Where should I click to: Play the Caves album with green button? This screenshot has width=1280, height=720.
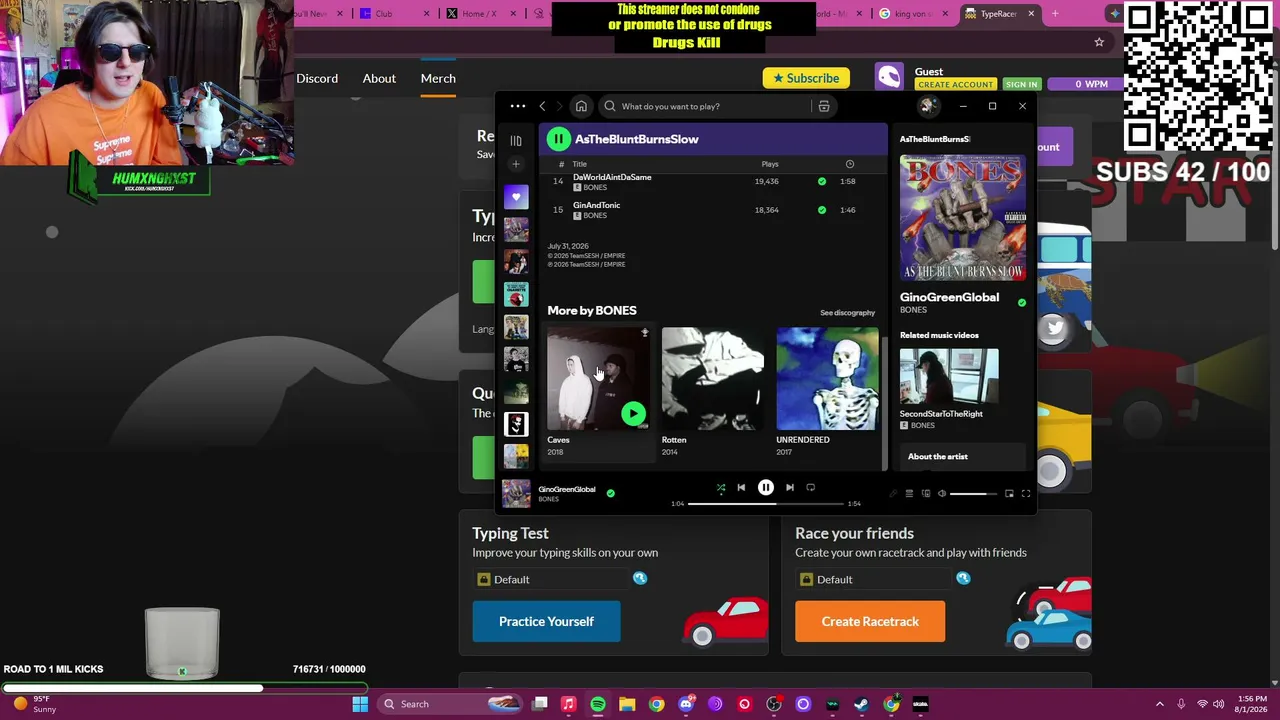point(633,413)
